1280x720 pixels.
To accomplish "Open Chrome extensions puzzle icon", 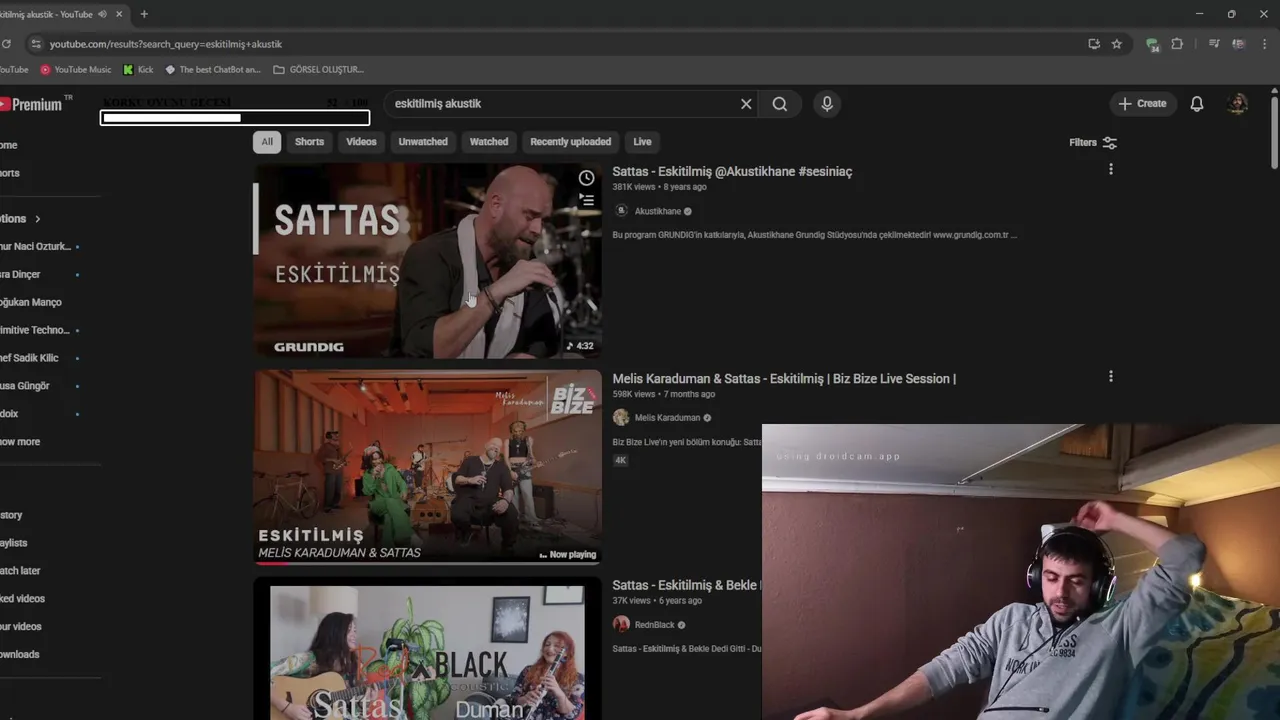I will coord(1177,44).
